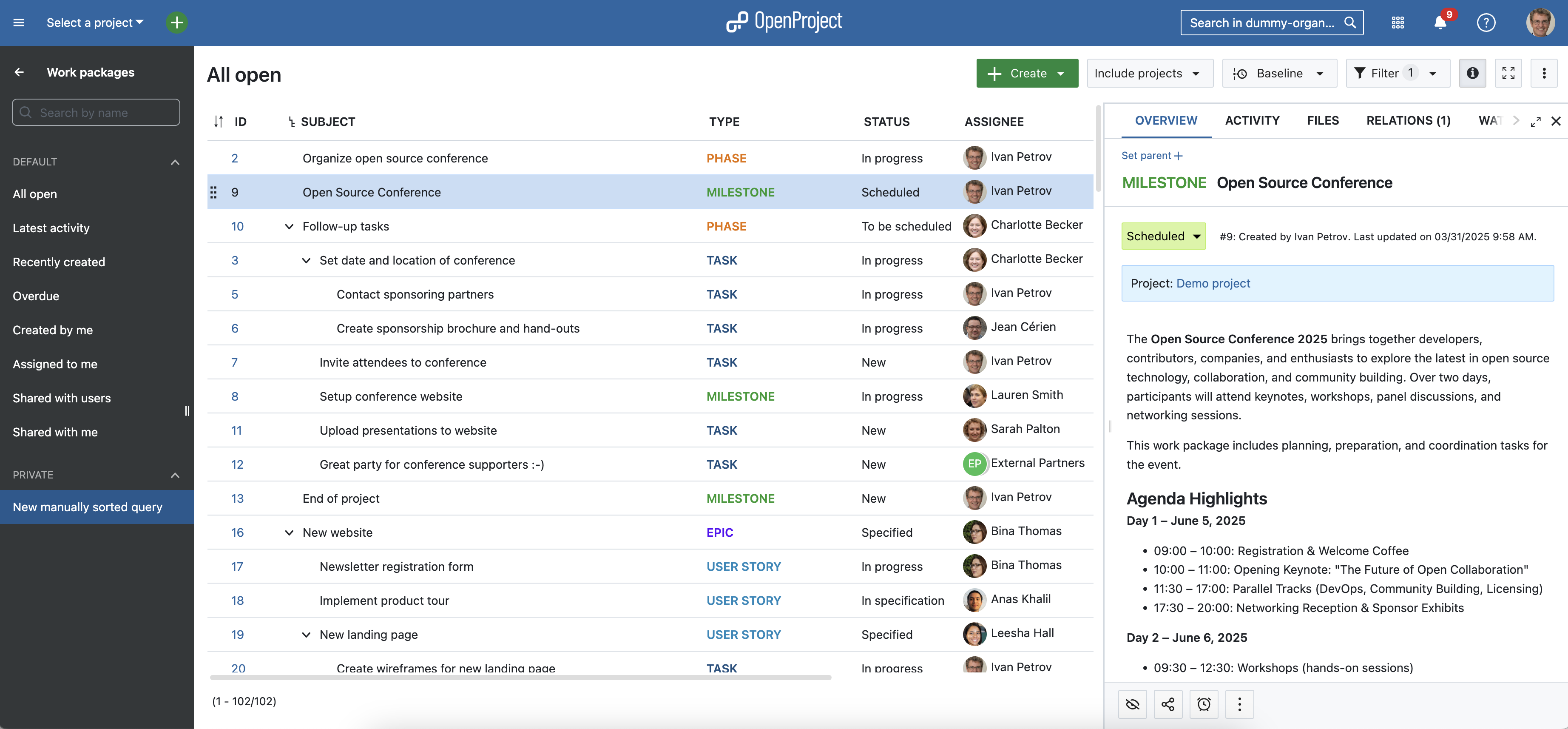
Task: Toggle the main hamburger menu
Action: click(x=19, y=23)
